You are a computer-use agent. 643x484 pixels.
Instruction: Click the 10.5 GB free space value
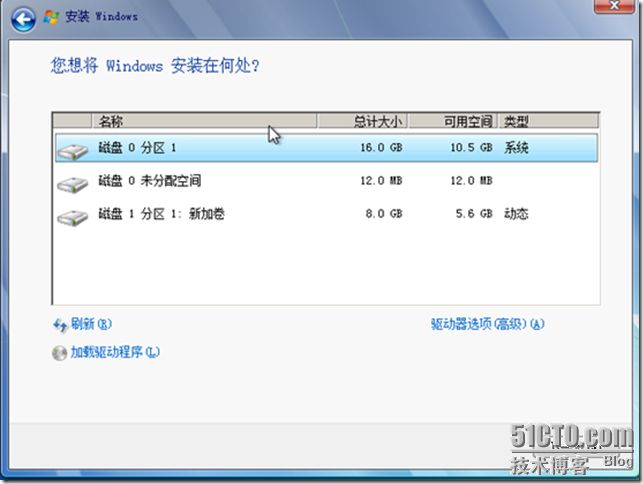471,148
